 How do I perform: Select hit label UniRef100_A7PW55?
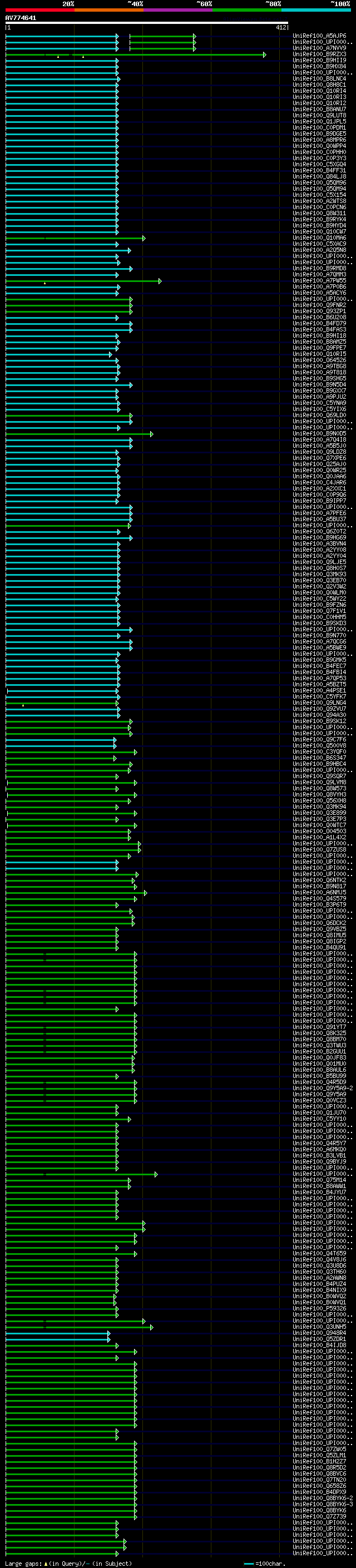pos(319,280)
